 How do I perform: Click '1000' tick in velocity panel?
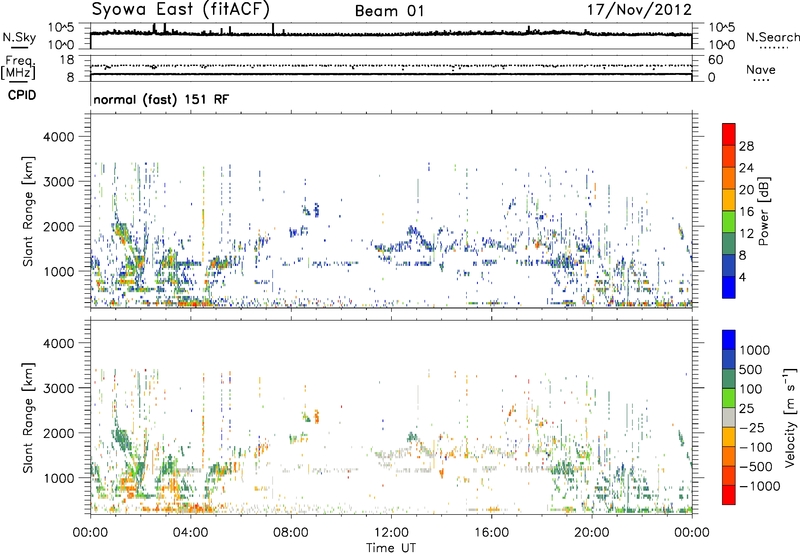(59, 478)
